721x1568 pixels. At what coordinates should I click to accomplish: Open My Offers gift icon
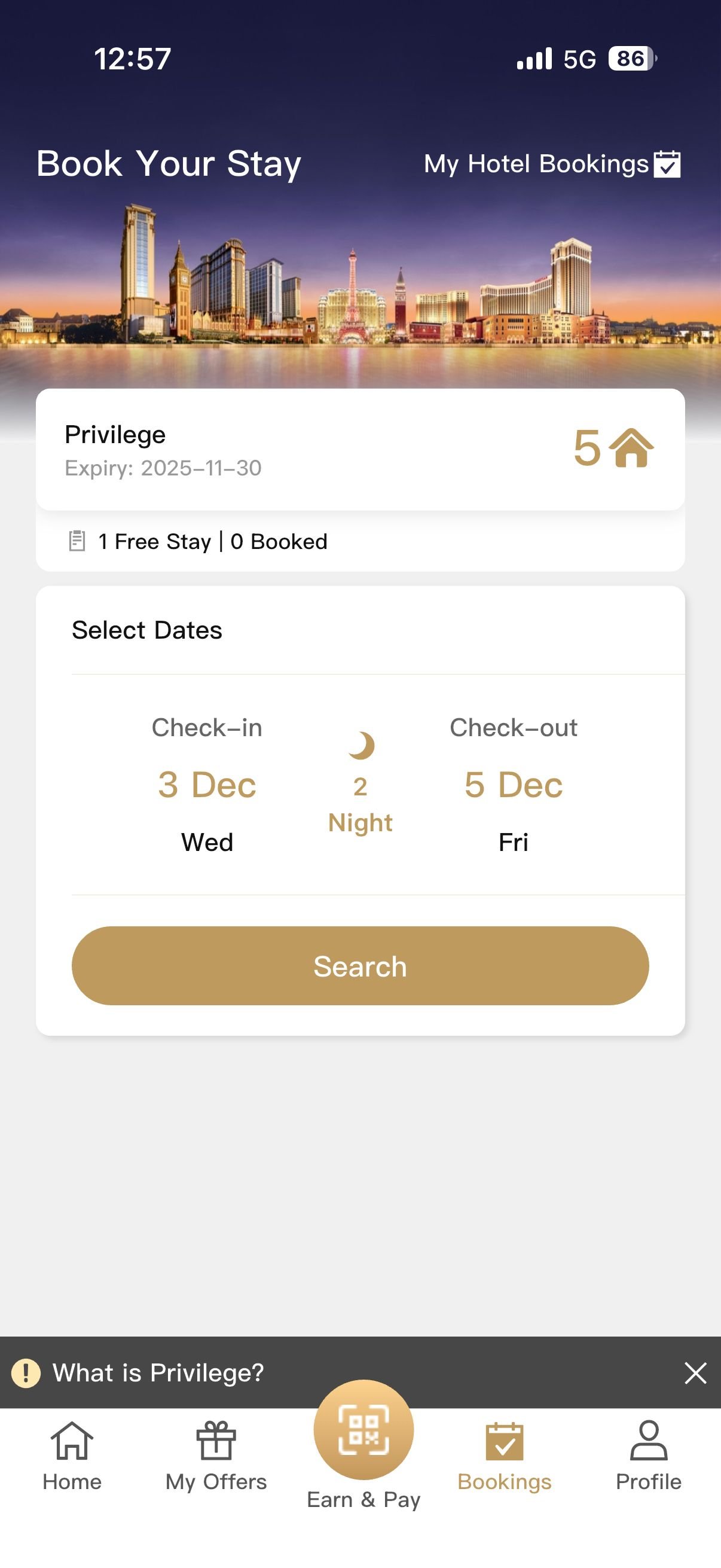pos(216,1441)
